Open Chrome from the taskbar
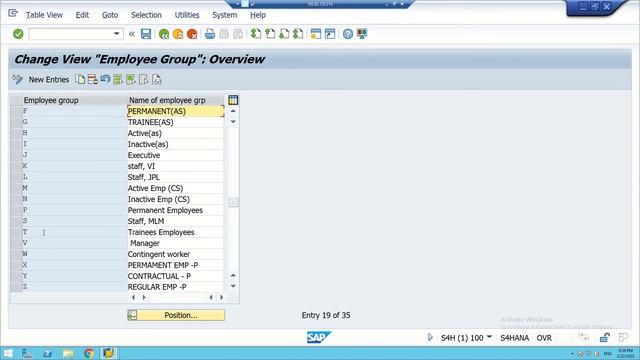 pyautogui.click(x=89, y=353)
